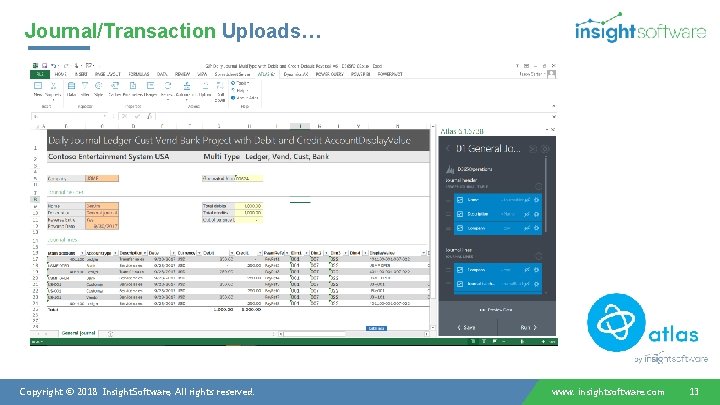The image size is (720, 405).
Task: Click gear icon on first Journal header row
Action: (x=536, y=200)
